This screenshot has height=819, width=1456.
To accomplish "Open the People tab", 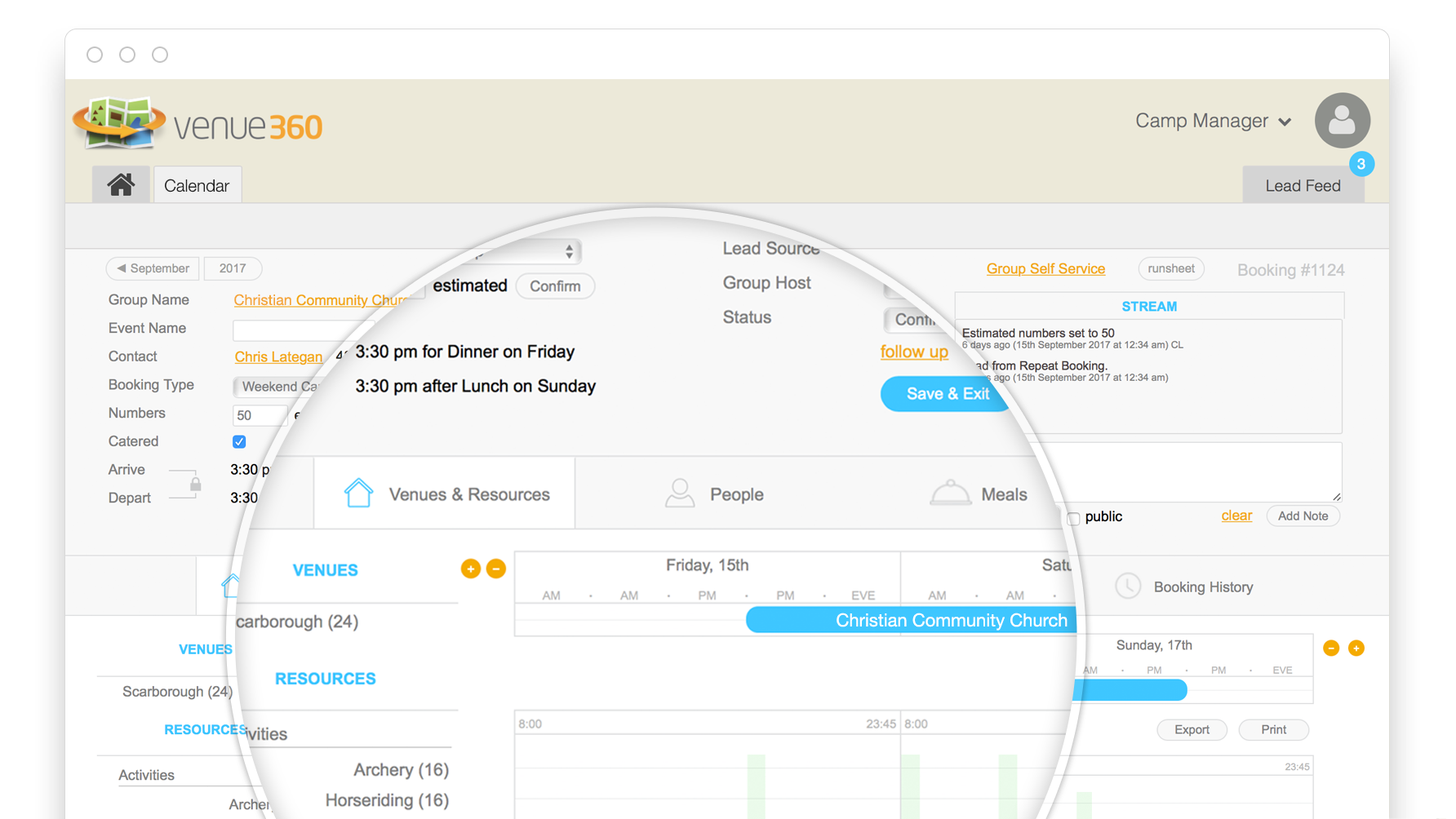I will (x=714, y=494).
